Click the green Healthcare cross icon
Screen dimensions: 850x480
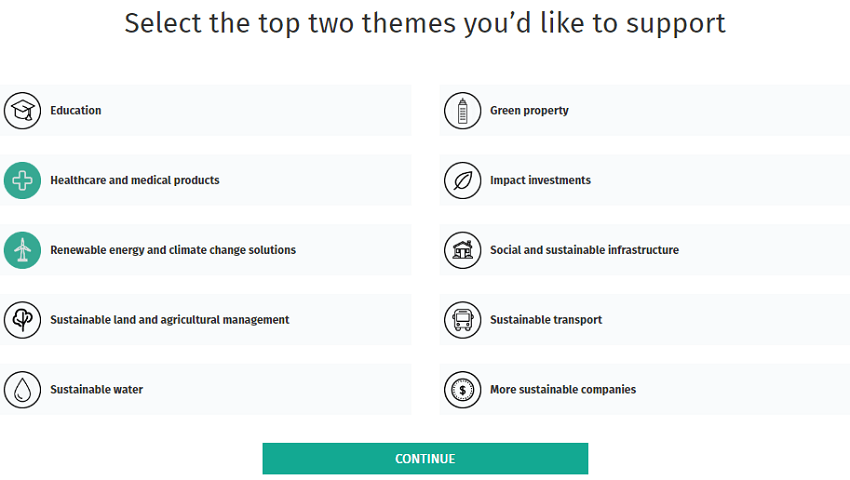(x=22, y=180)
